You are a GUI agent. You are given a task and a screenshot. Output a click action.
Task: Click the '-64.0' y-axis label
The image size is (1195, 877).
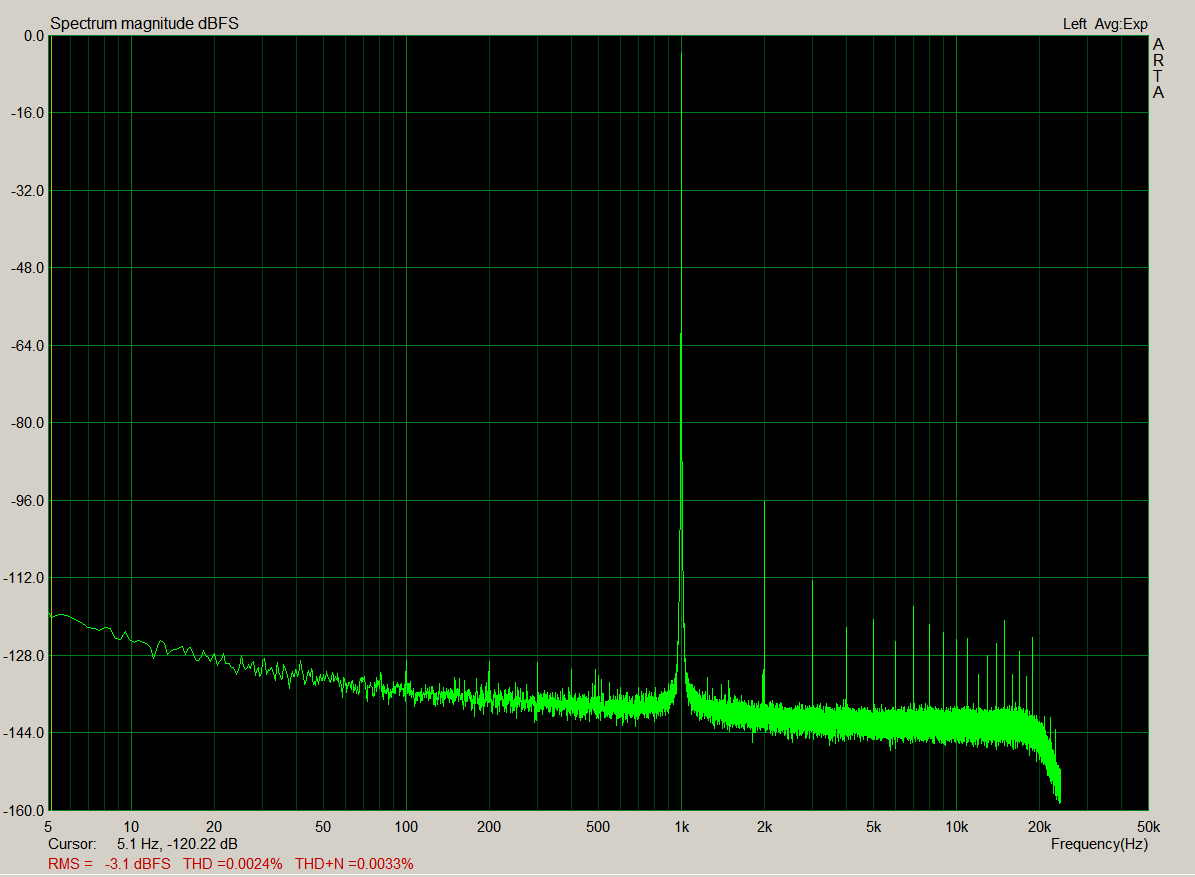point(27,346)
